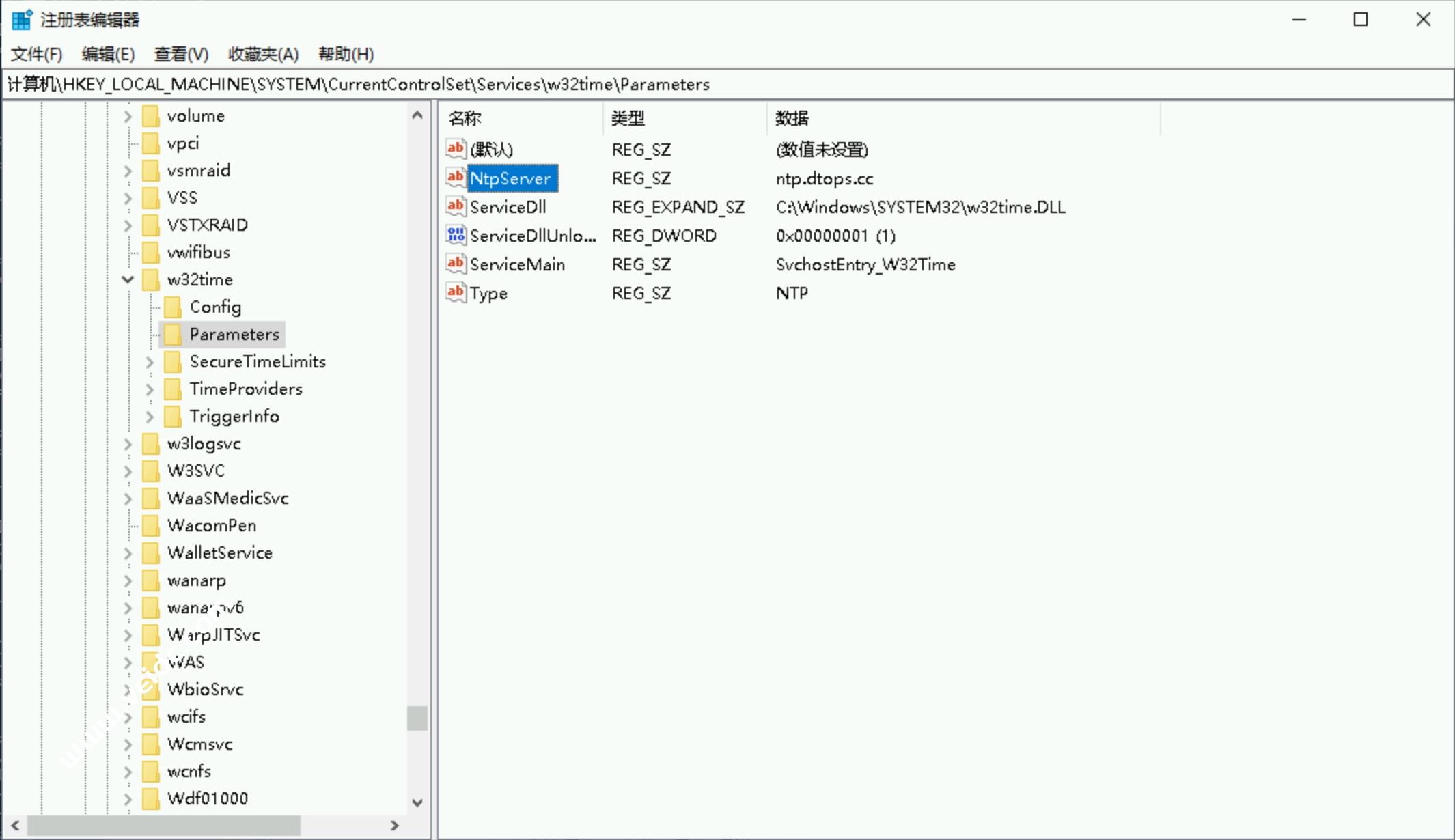Expand the SecureTimeLimits key
Viewport: 1455px width, 840px height.
tap(150, 362)
